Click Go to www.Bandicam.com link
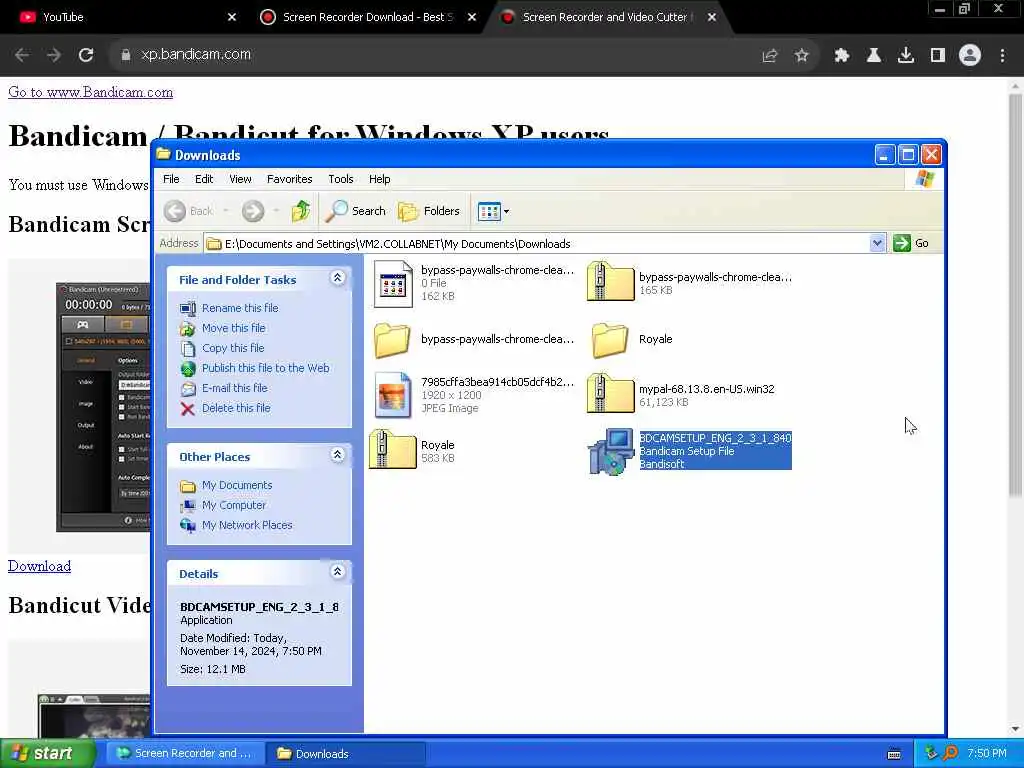Image resolution: width=1024 pixels, height=768 pixels. tap(91, 92)
